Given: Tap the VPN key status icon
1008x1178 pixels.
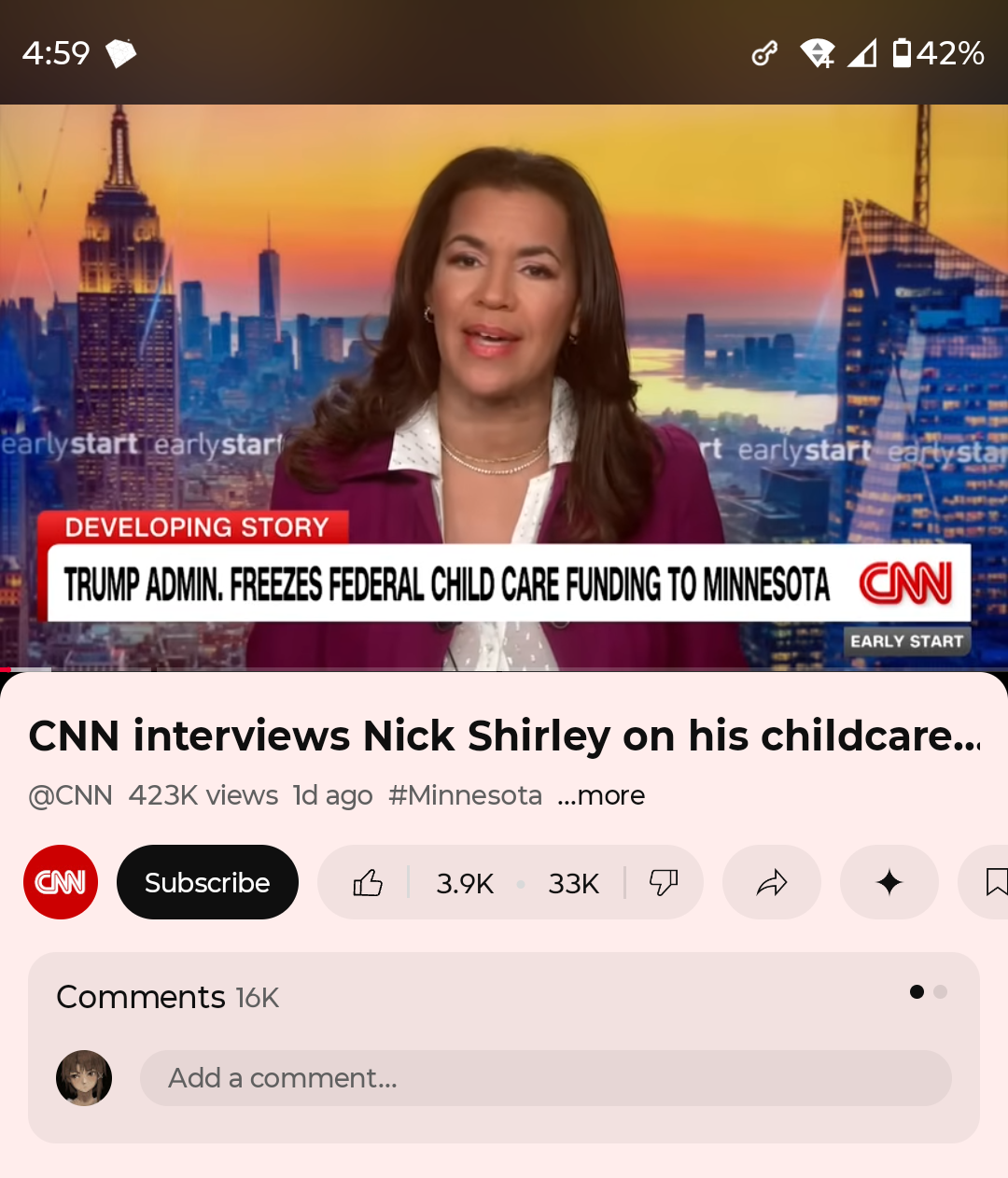Looking at the screenshot, I should (764, 53).
